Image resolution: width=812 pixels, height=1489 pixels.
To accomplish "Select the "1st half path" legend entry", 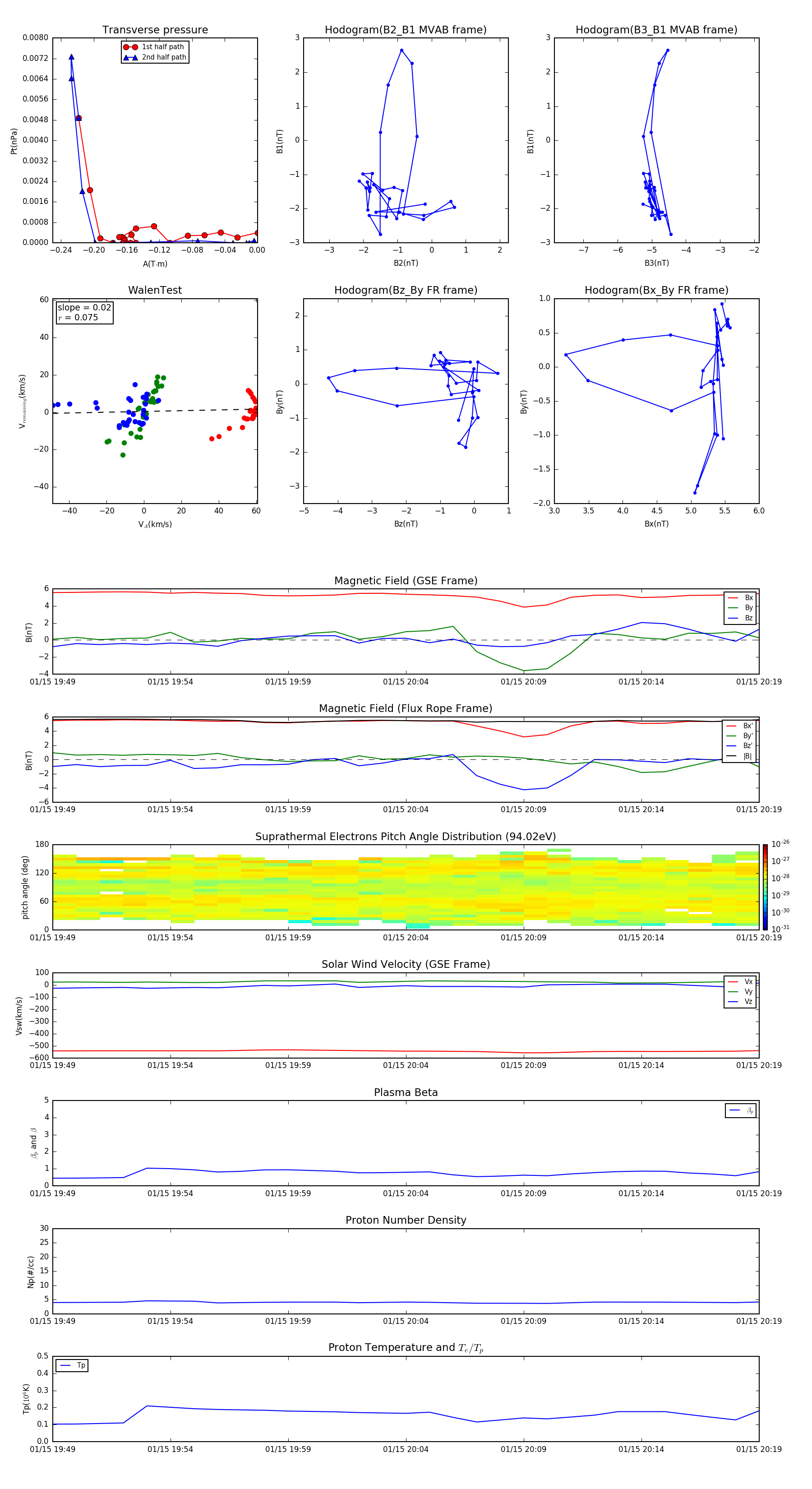I will 154,47.
